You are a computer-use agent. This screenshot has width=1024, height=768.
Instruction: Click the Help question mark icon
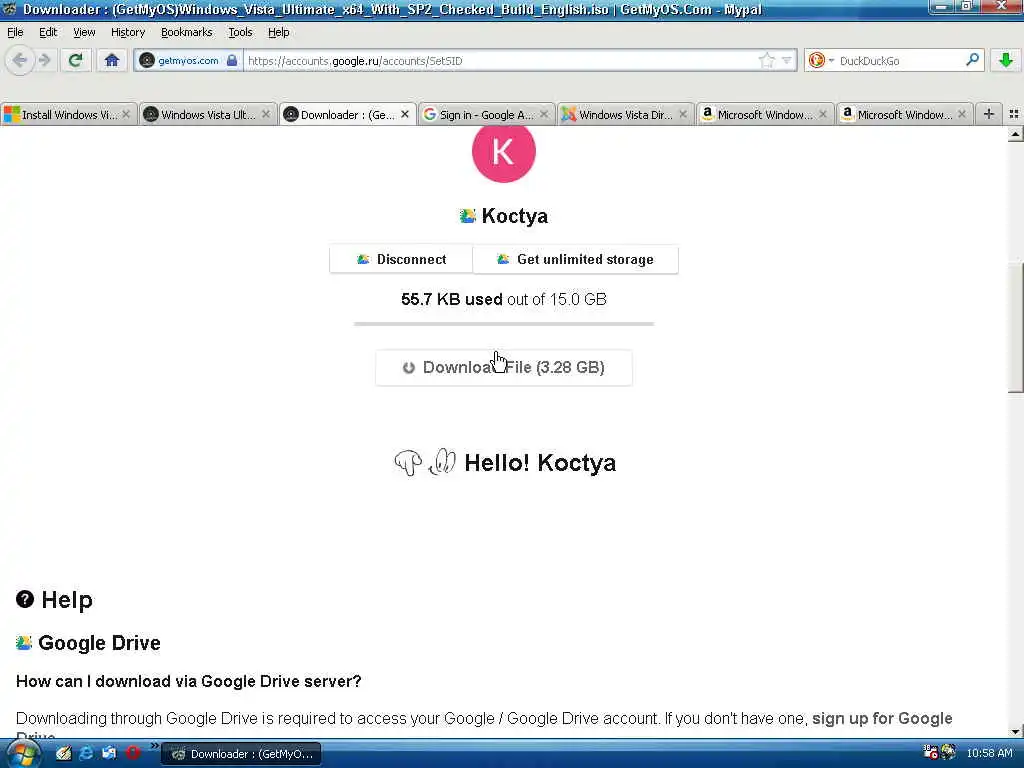click(25, 599)
